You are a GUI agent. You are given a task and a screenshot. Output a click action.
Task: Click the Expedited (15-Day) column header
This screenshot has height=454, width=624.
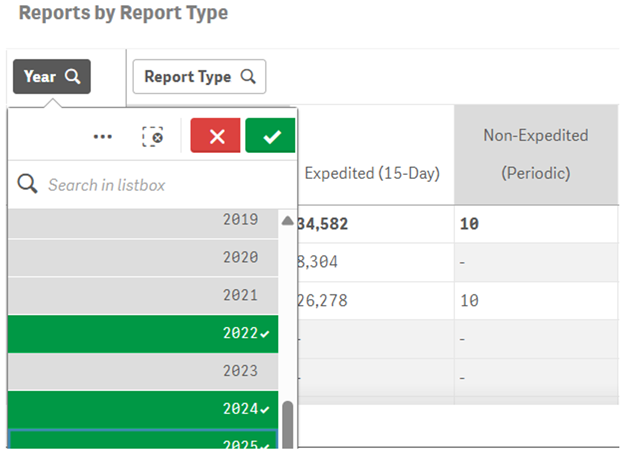(x=372, y=173)
